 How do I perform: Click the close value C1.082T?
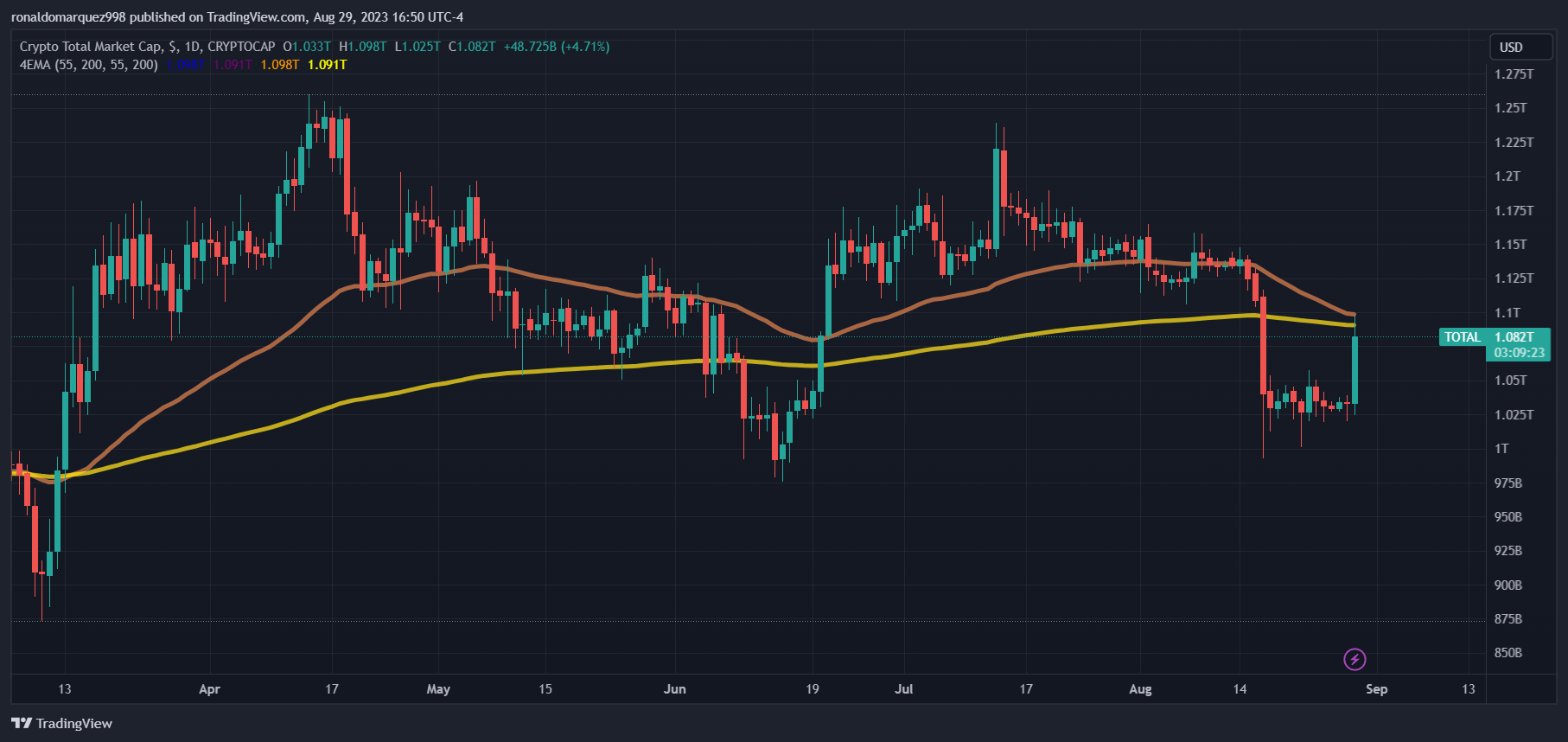472,47
